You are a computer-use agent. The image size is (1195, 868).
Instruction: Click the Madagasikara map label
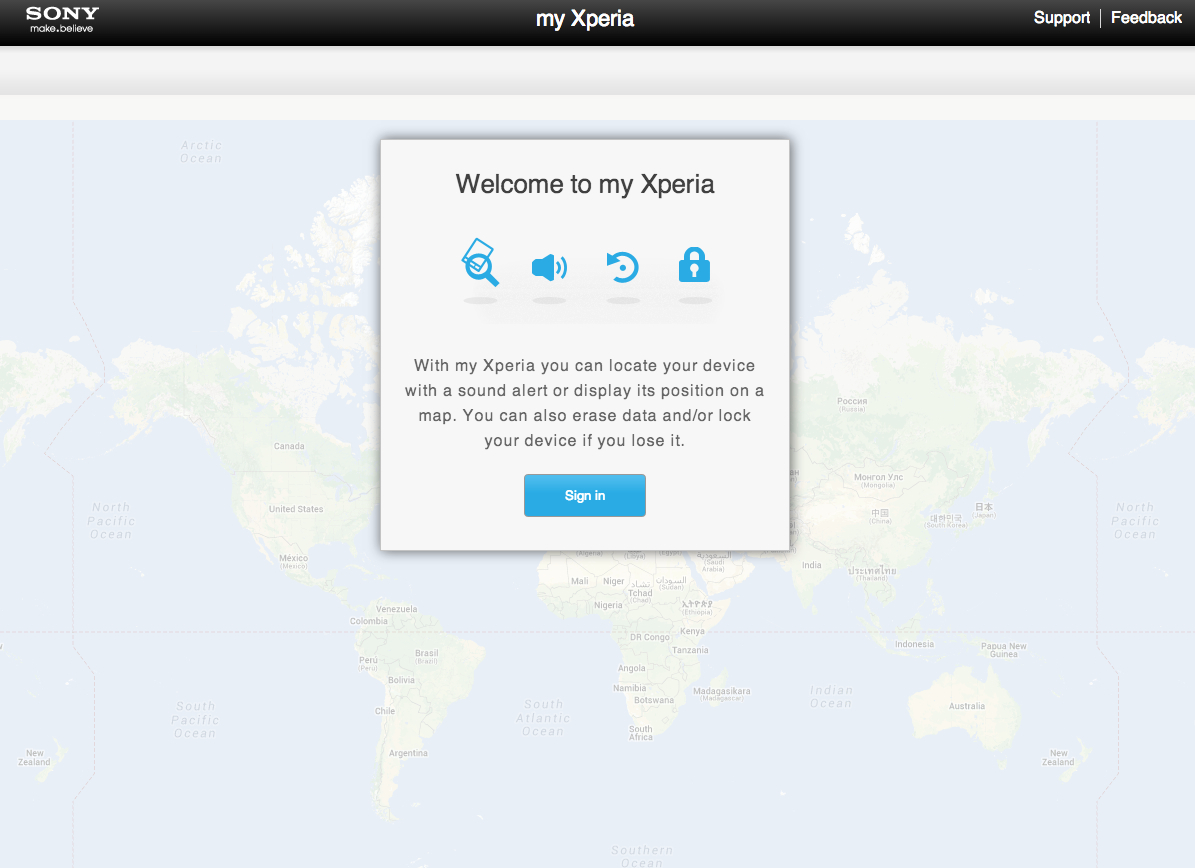[x=722, y=692]
